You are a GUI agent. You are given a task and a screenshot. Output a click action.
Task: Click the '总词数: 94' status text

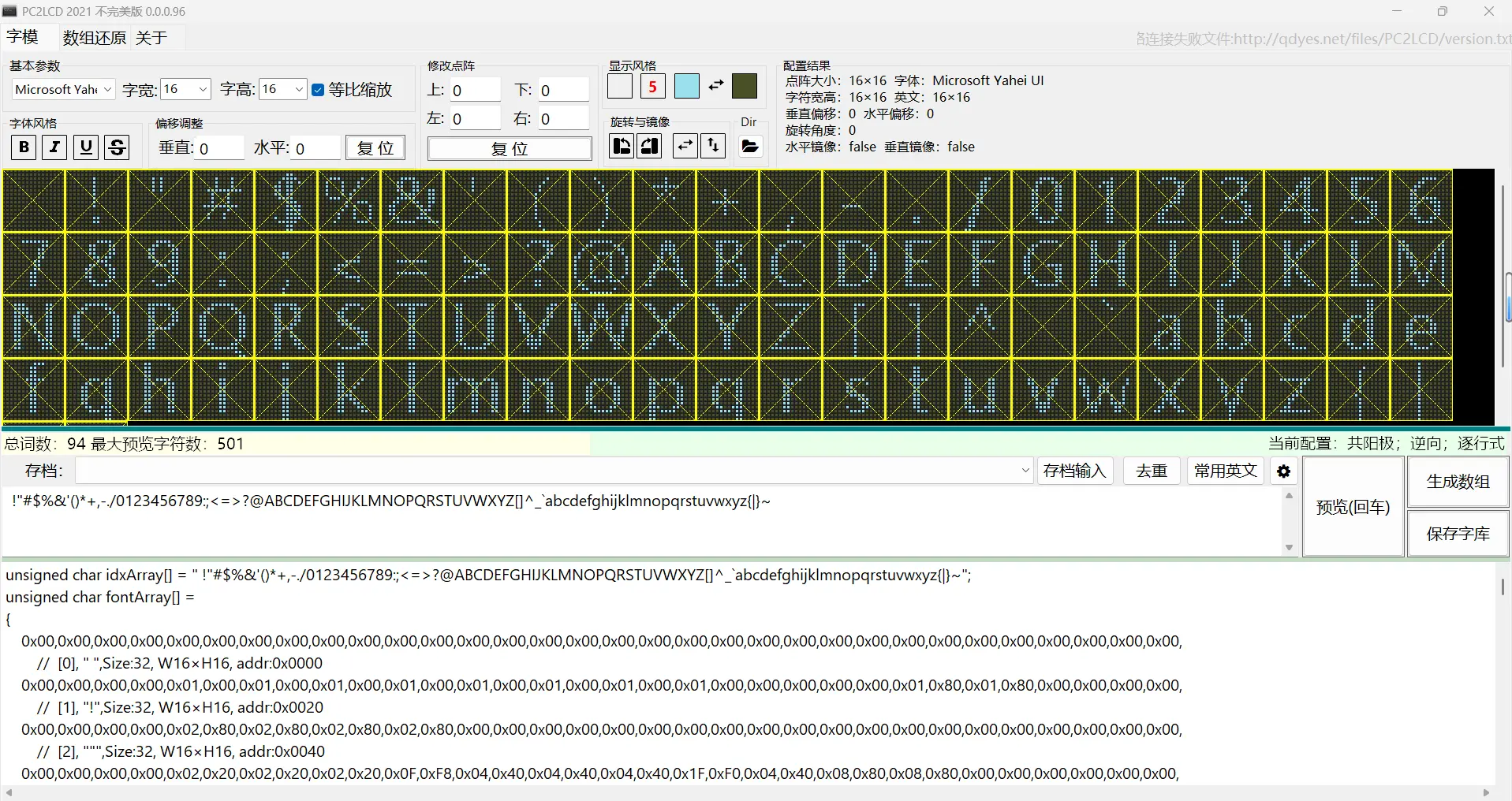(x=45, y=444)
